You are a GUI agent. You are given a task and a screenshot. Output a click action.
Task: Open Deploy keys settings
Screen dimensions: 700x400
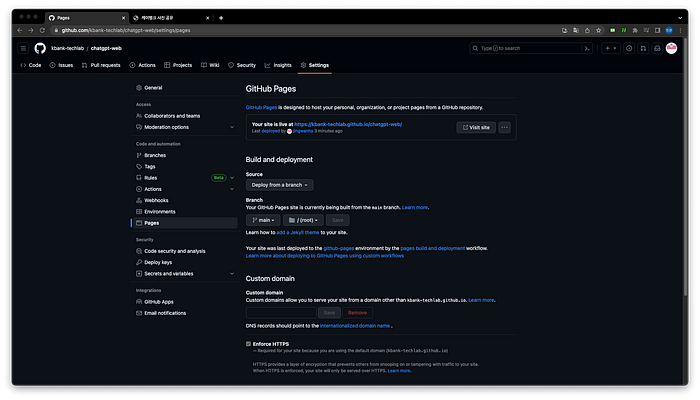161,262
